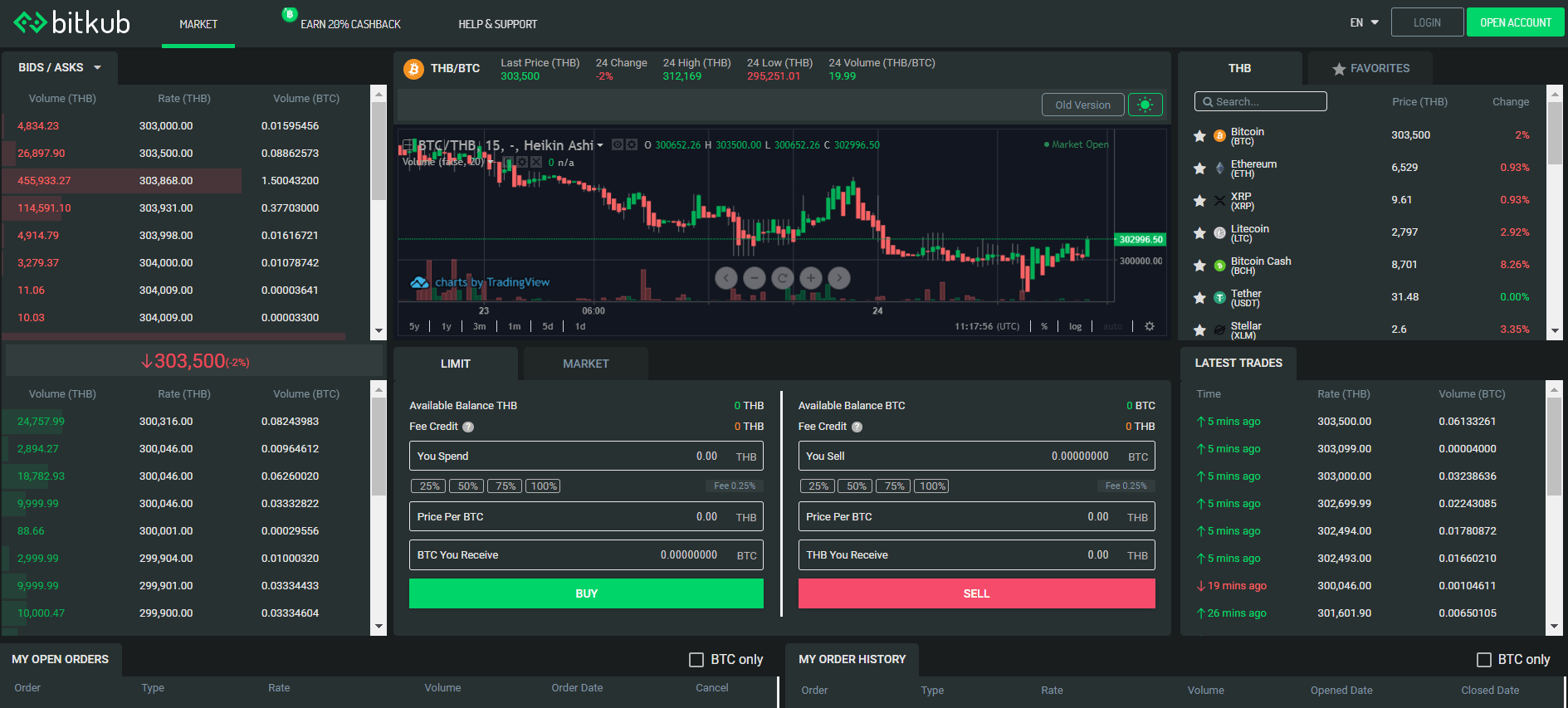Viewport: 1568px width, 708px height.
Task: Switch to the Favorites tab
Action: [1370, 68]
